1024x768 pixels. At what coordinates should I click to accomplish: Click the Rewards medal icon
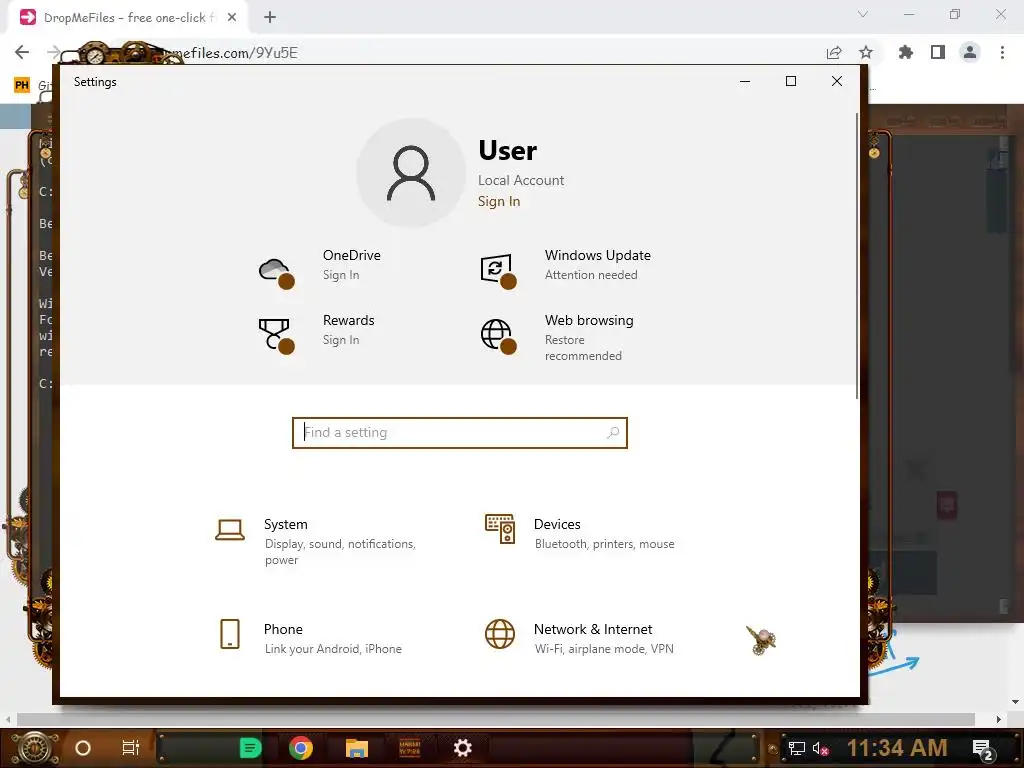click(276, 336)
